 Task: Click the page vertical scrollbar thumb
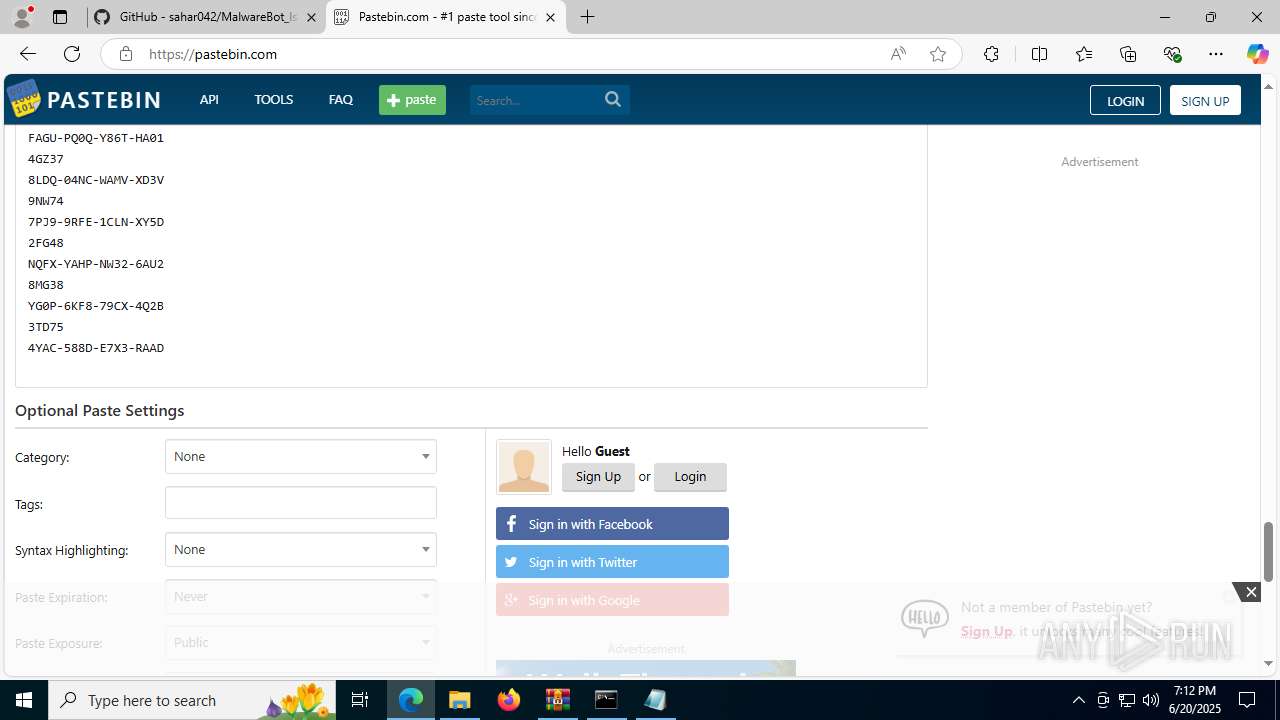click(x=1269, y=551)
